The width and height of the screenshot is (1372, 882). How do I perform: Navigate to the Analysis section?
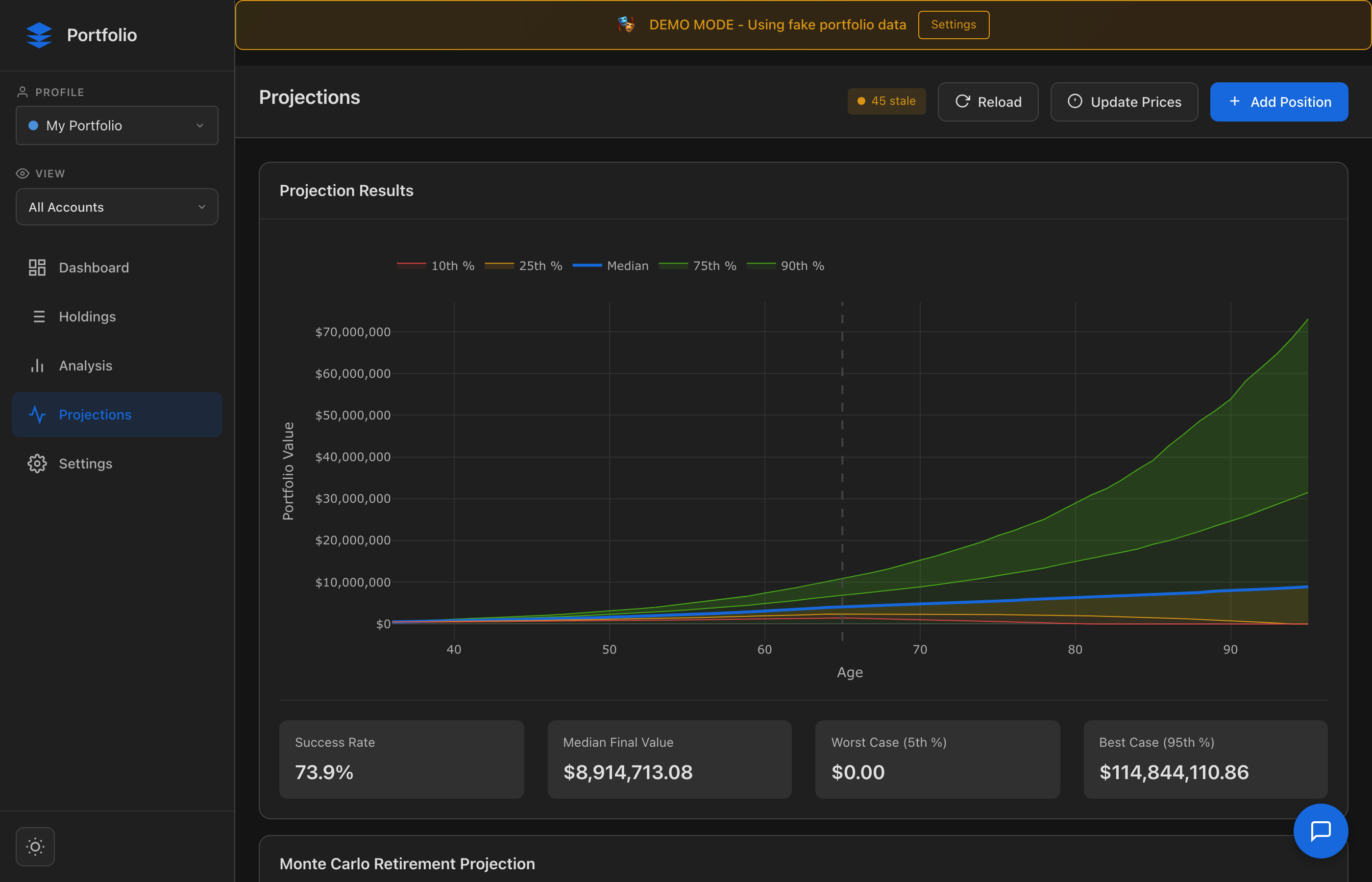point(85,366)
